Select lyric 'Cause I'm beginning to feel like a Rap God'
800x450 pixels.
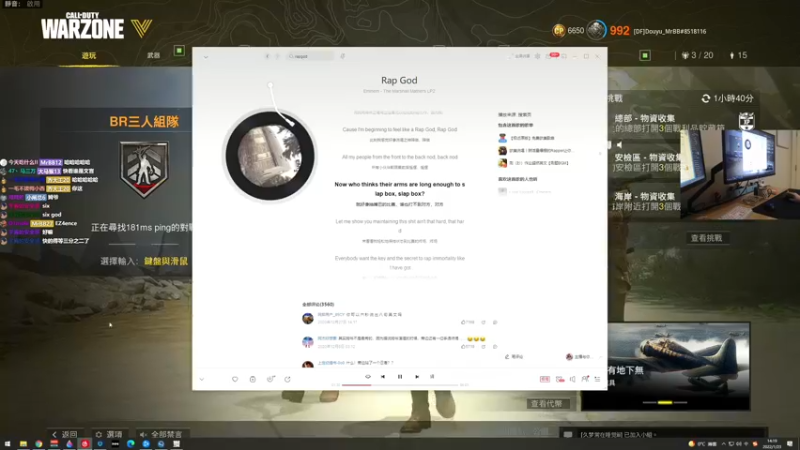pos(399,130)
